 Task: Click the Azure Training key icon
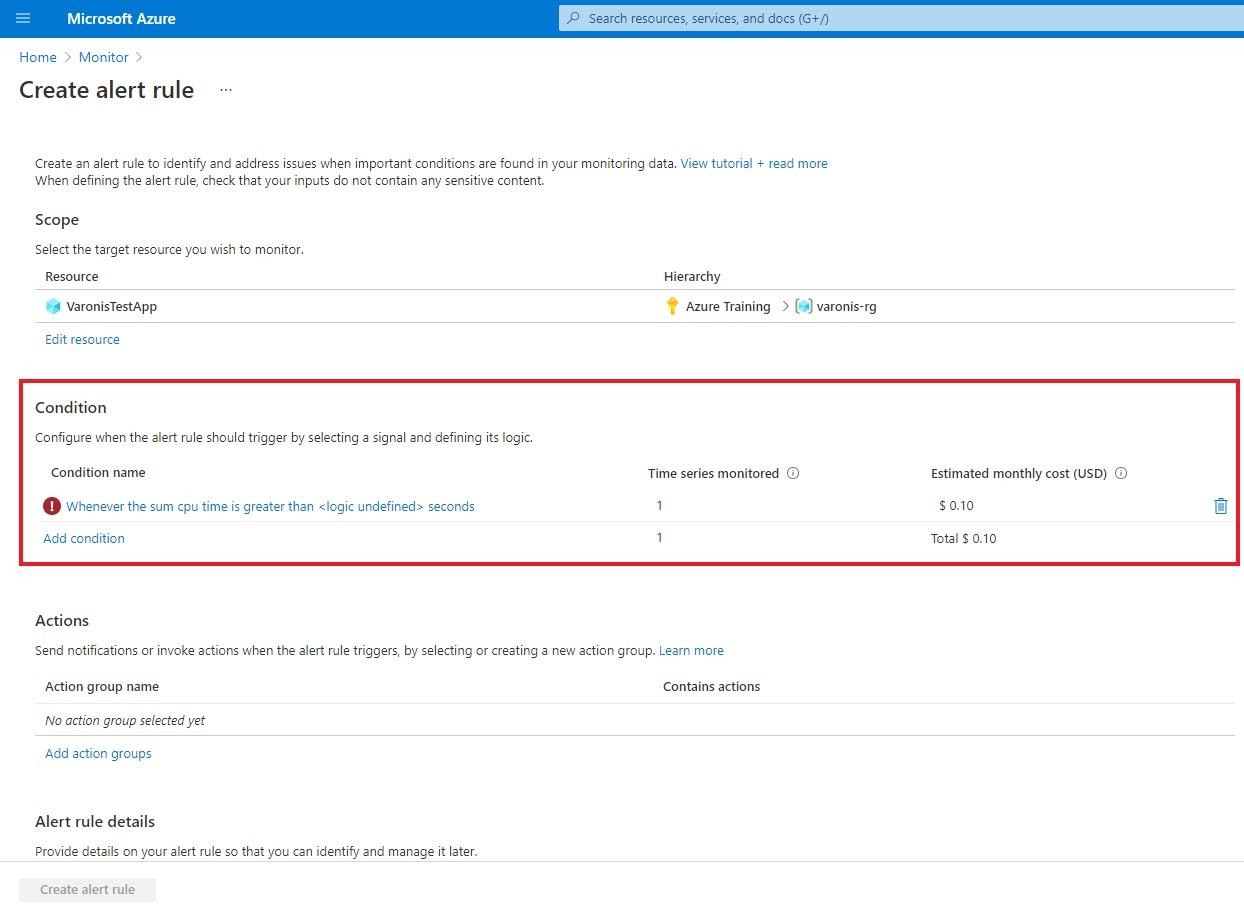672,306
